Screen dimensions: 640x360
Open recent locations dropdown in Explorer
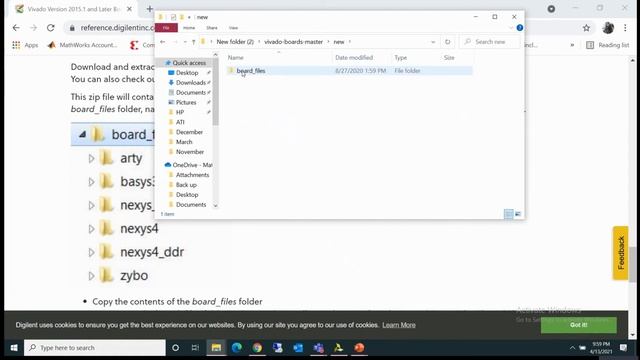pyautogui.click(x=185, y=42)
